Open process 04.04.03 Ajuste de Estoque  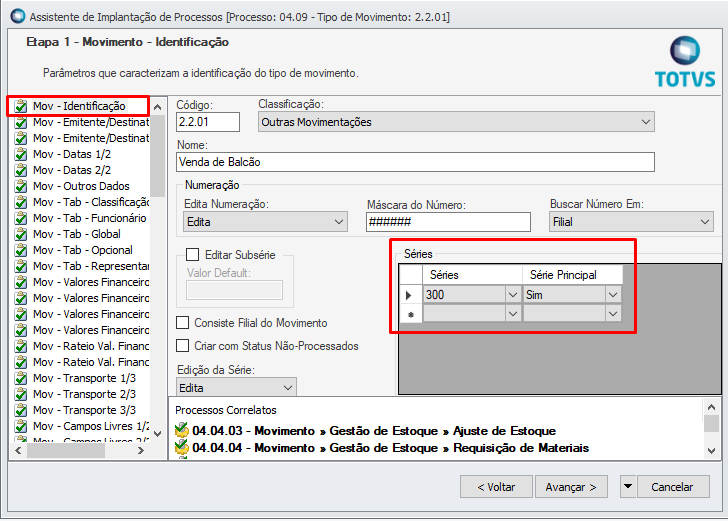coord(374,431)
